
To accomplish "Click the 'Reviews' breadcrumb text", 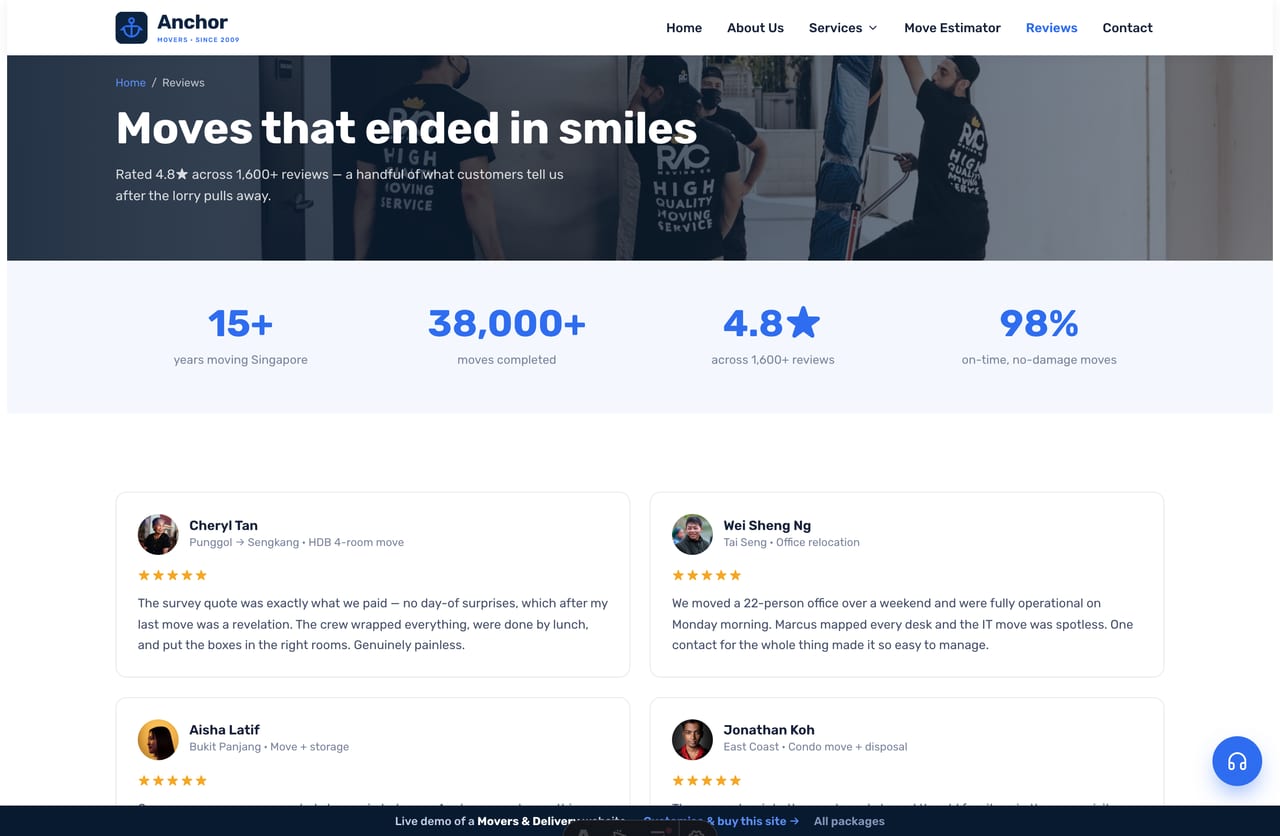I will tap(183, 83).
